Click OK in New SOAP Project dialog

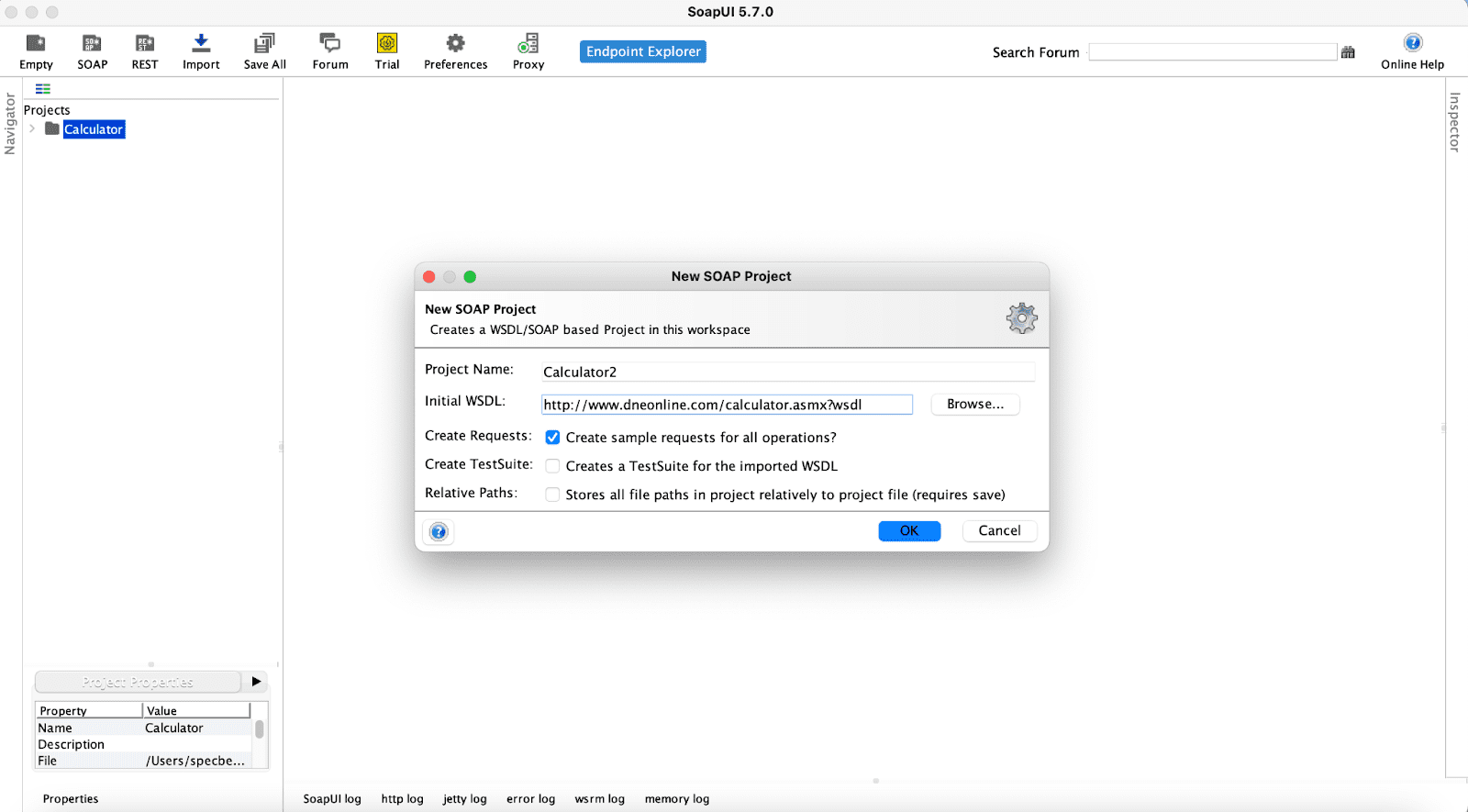click(x=909, y=530)
